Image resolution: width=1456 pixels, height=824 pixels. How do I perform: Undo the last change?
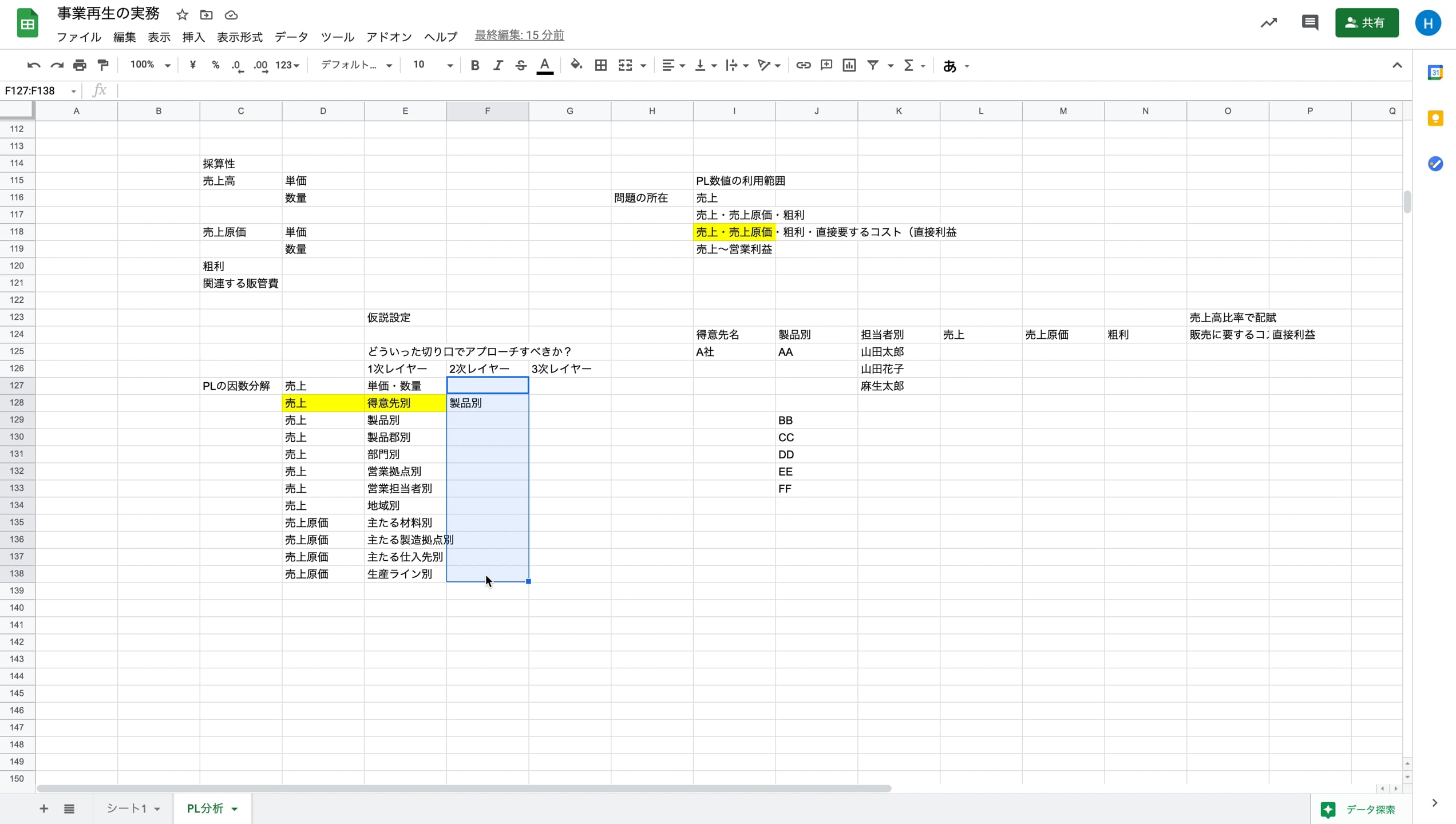pyautogui.click(x=33, y=65)
